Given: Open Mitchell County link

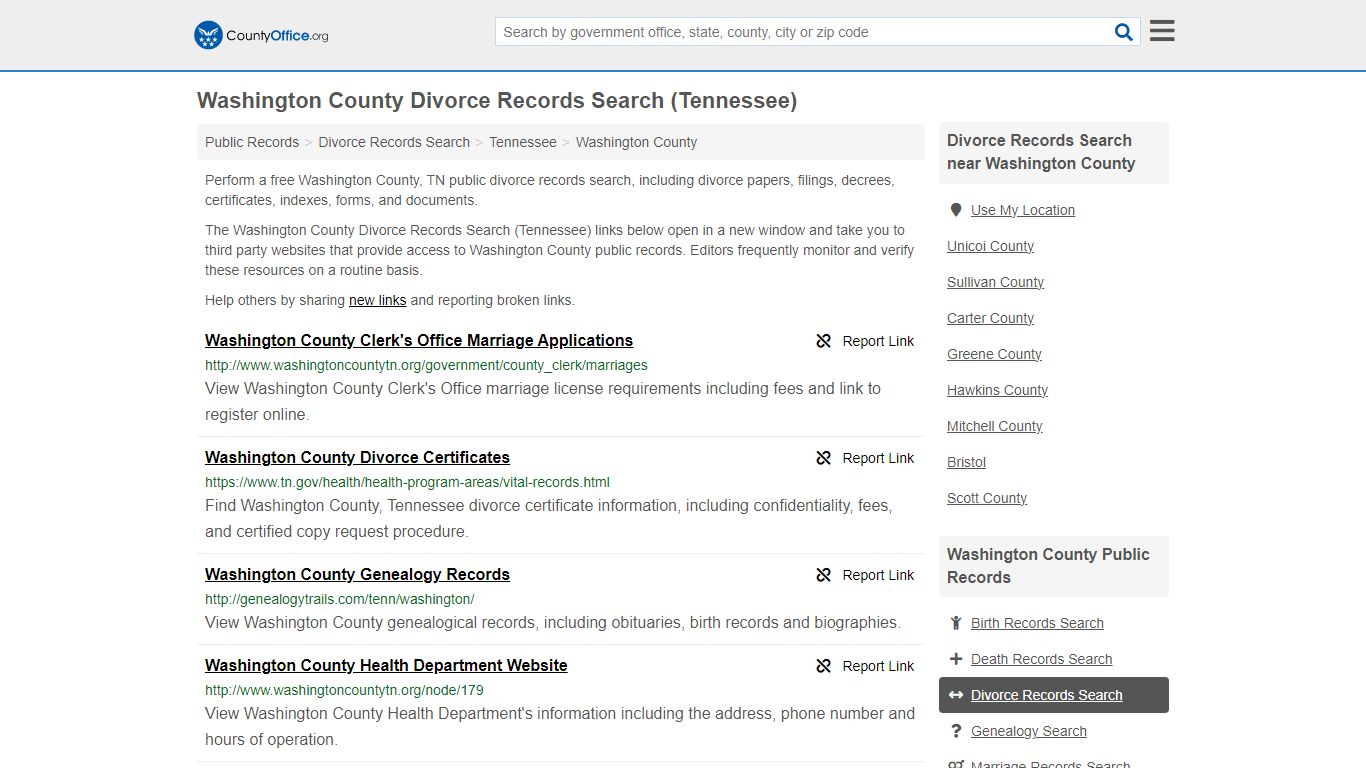Looking at the screenshot, I should tap(994, 426).
